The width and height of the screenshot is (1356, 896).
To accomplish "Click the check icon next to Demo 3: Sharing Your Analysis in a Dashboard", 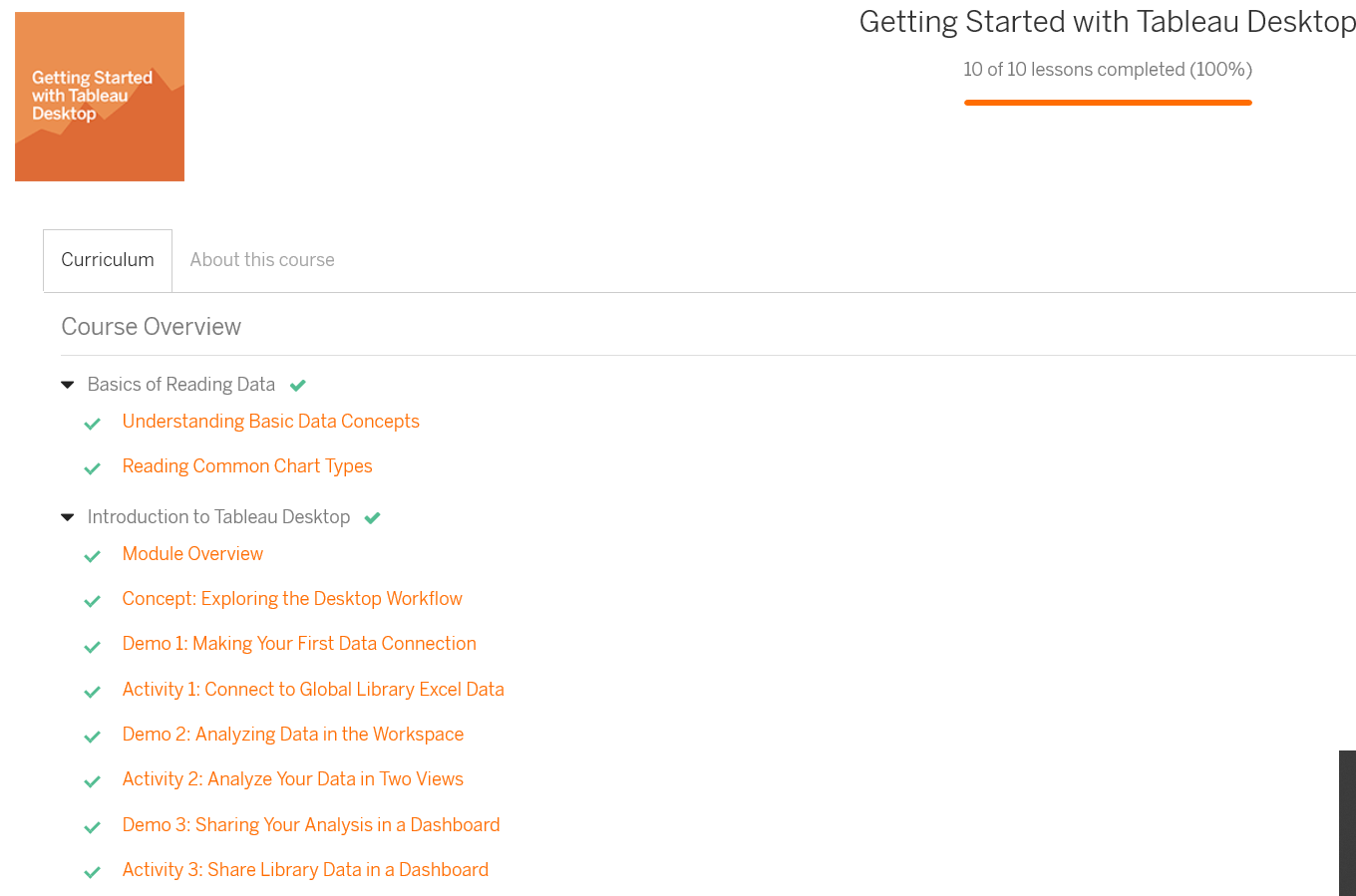I will tap(93, 827).
